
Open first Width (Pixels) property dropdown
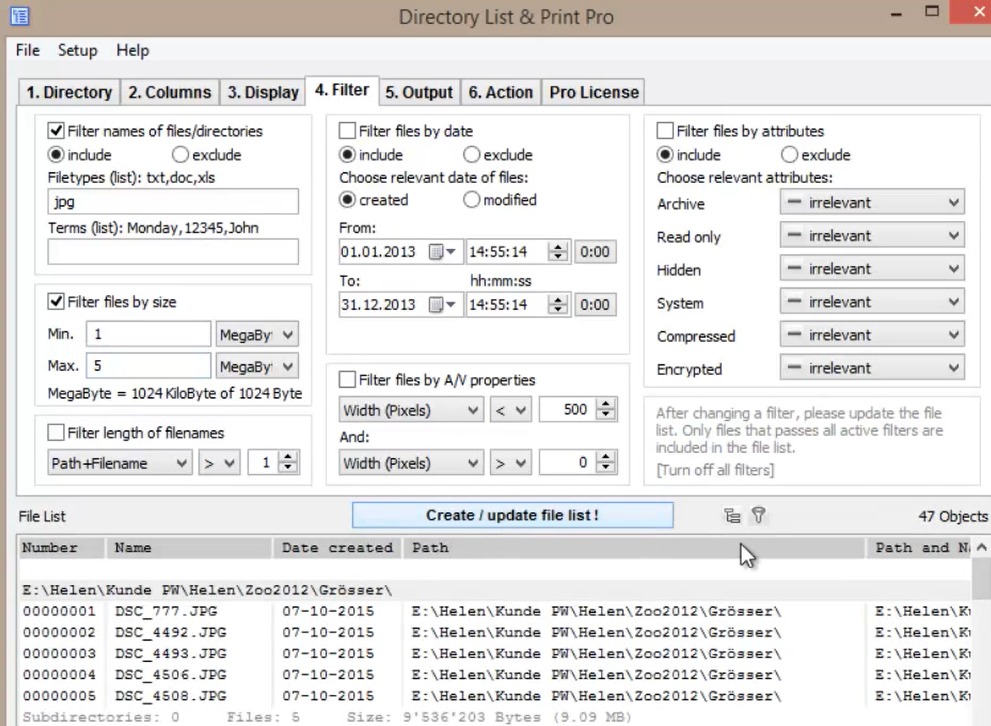(411, 411)
